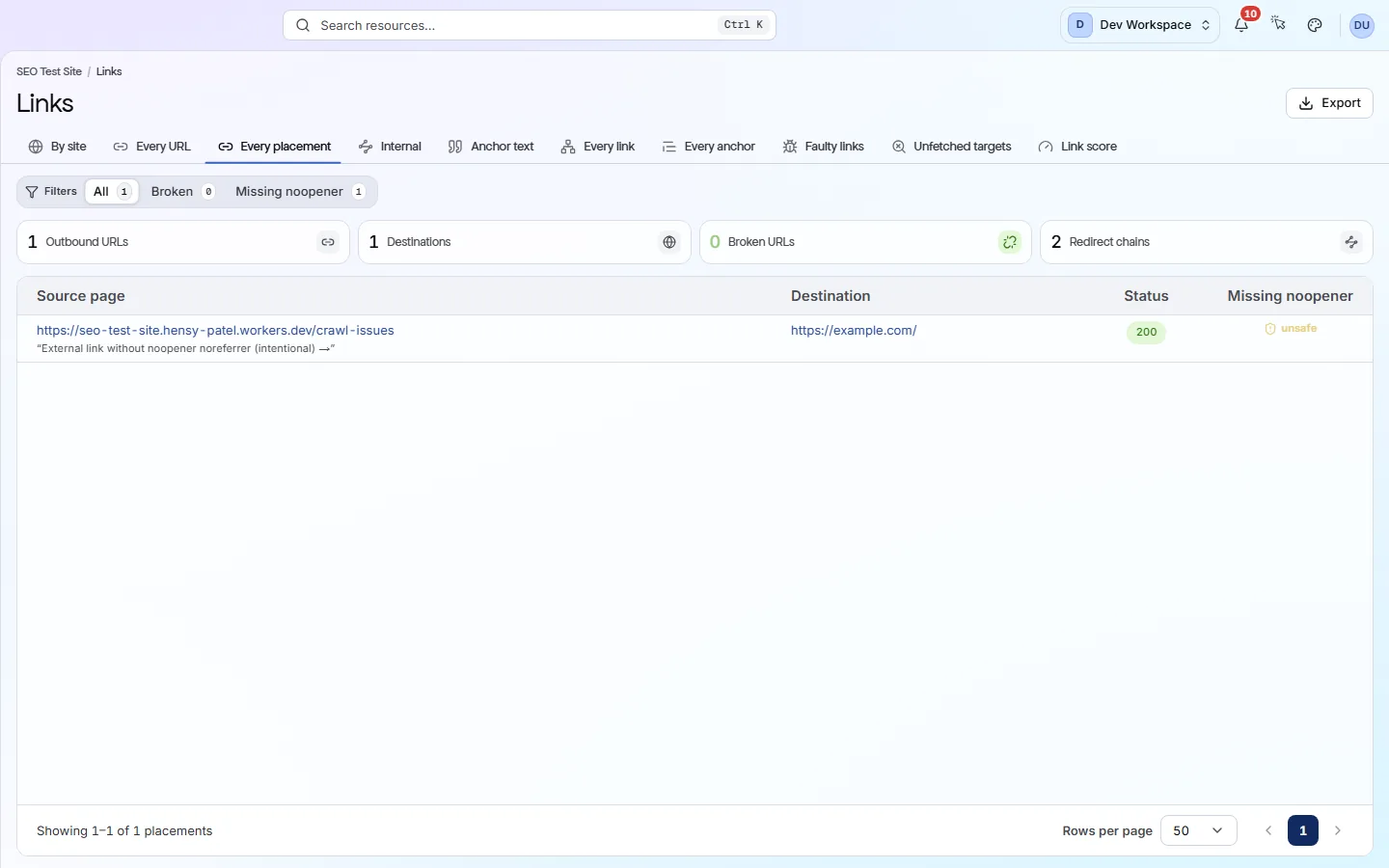Go to the next page arrow

click(x=1338, y=830)
